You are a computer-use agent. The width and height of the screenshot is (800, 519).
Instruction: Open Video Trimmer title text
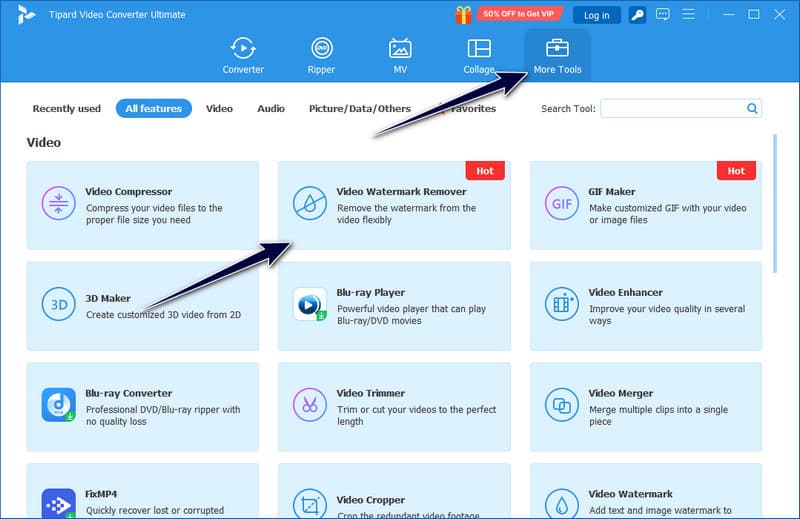pos(370,393)
